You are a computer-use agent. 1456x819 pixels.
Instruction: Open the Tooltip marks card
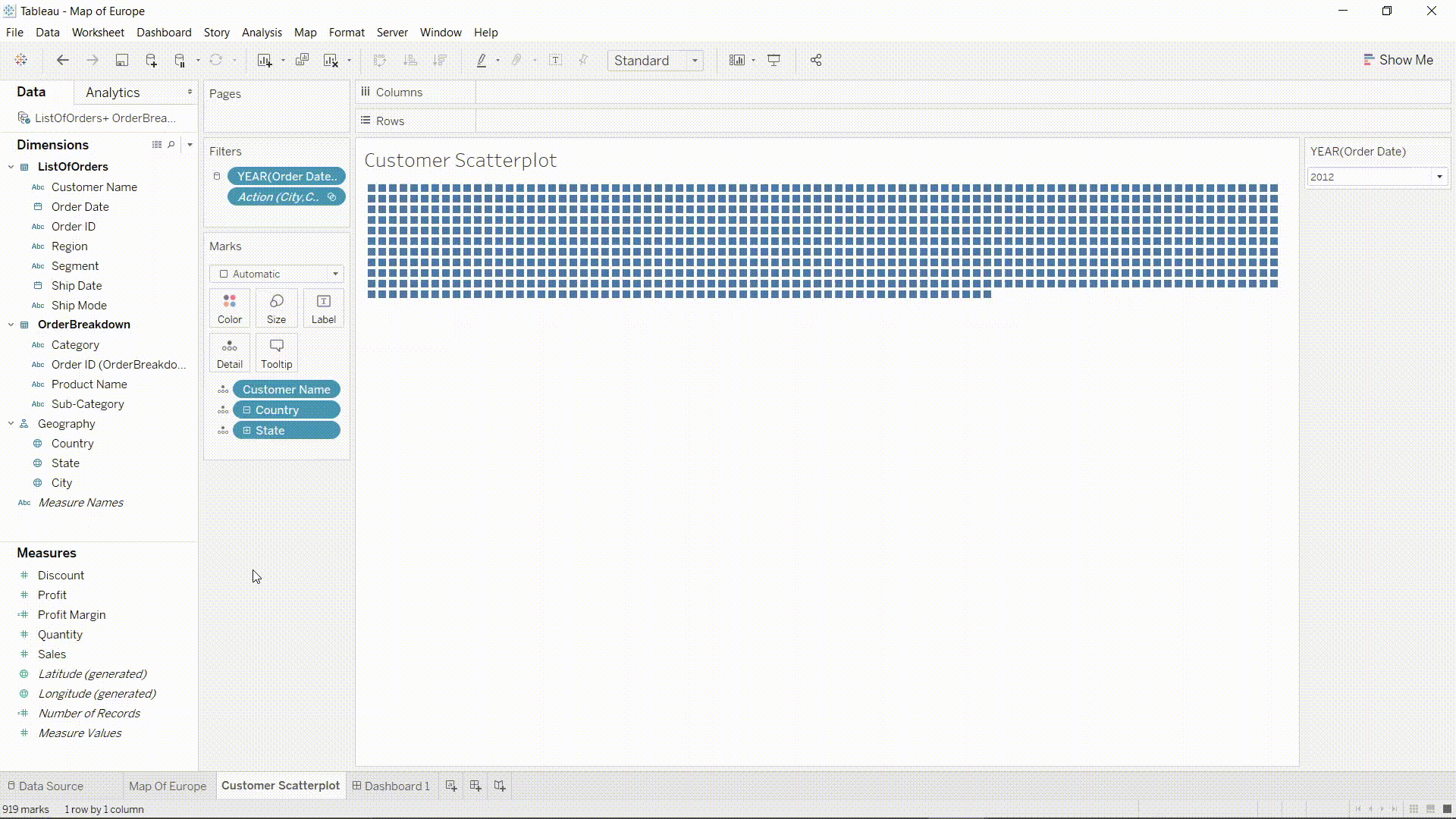tap(276, 353)
